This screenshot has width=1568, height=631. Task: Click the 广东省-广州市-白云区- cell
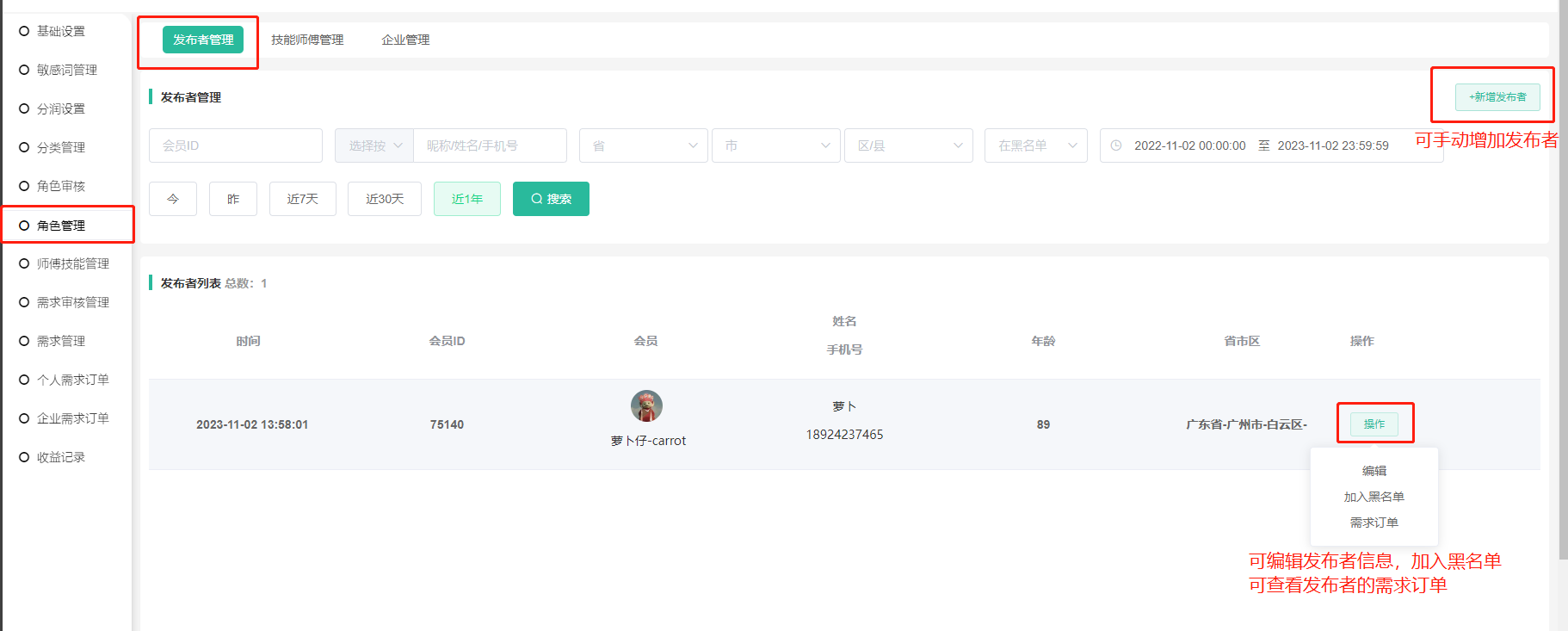1246,424
